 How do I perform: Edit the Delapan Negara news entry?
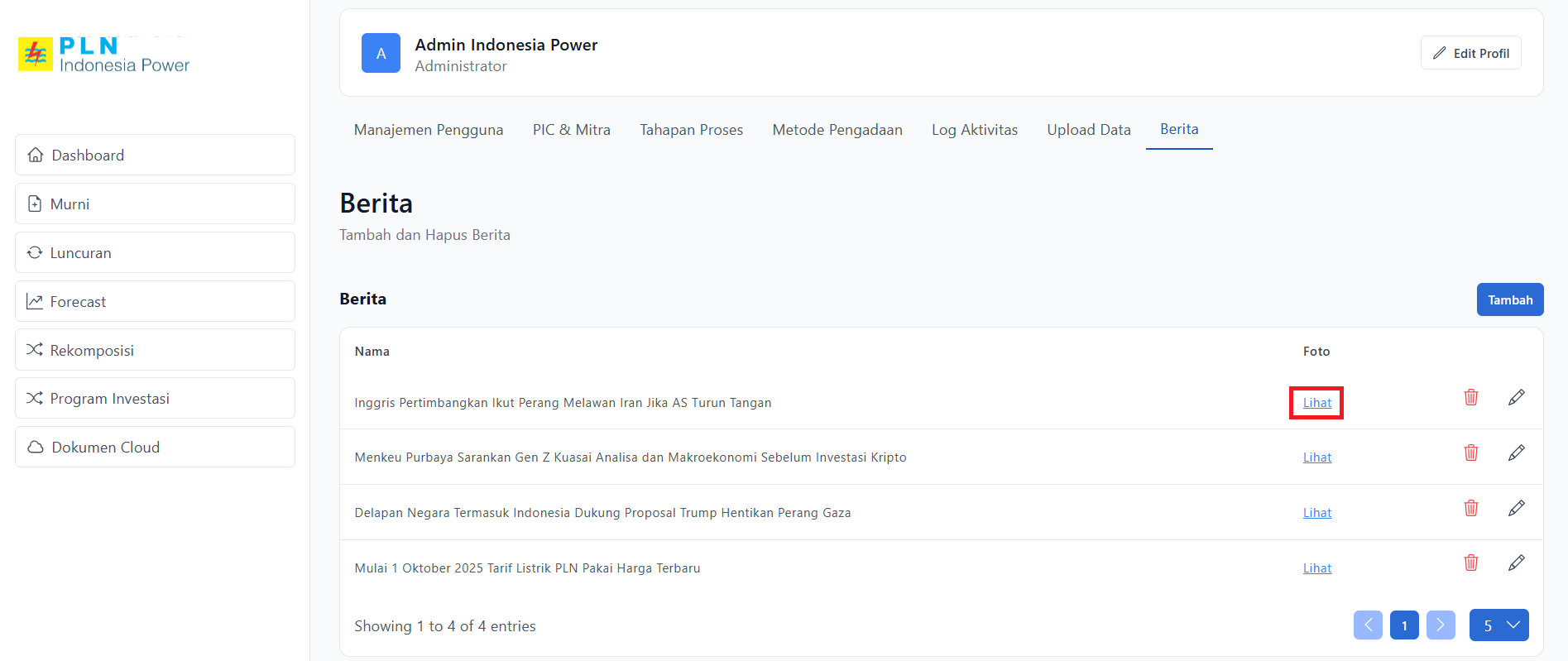click(x=1516, y=509)
